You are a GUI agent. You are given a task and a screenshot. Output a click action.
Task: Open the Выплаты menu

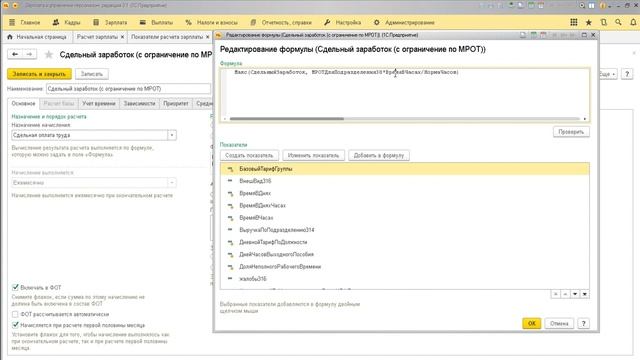coord(162,22)
